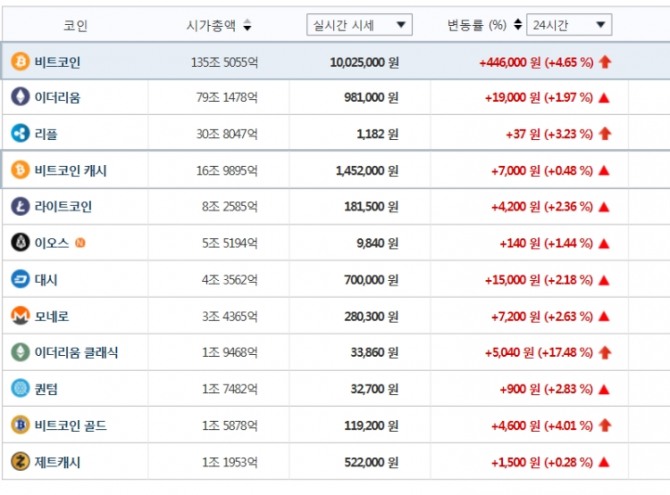Click the EOS (이오스) black icon
670x495 pixels.
coord(20,242)
